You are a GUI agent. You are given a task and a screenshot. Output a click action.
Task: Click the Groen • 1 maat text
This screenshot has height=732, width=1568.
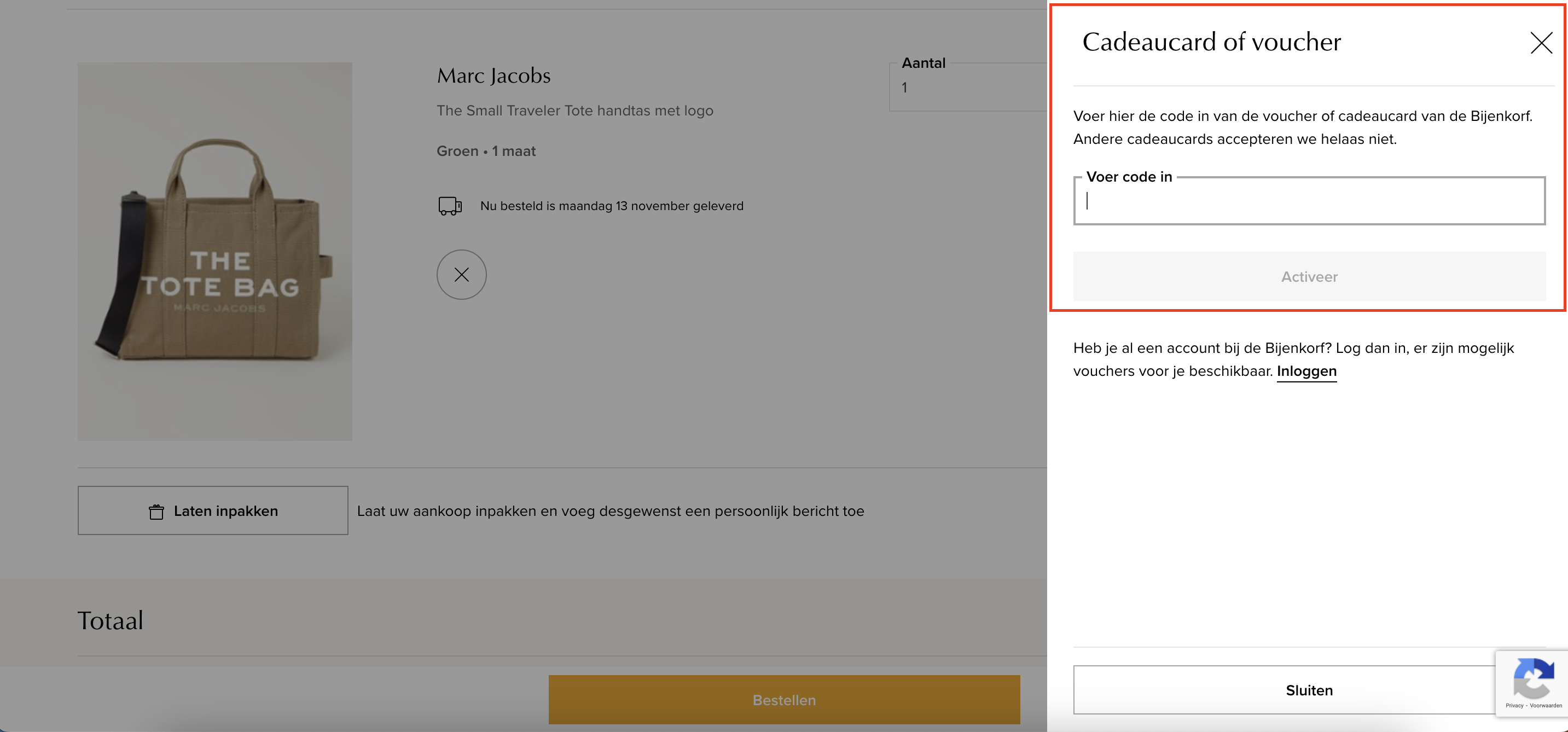point(486,151)
